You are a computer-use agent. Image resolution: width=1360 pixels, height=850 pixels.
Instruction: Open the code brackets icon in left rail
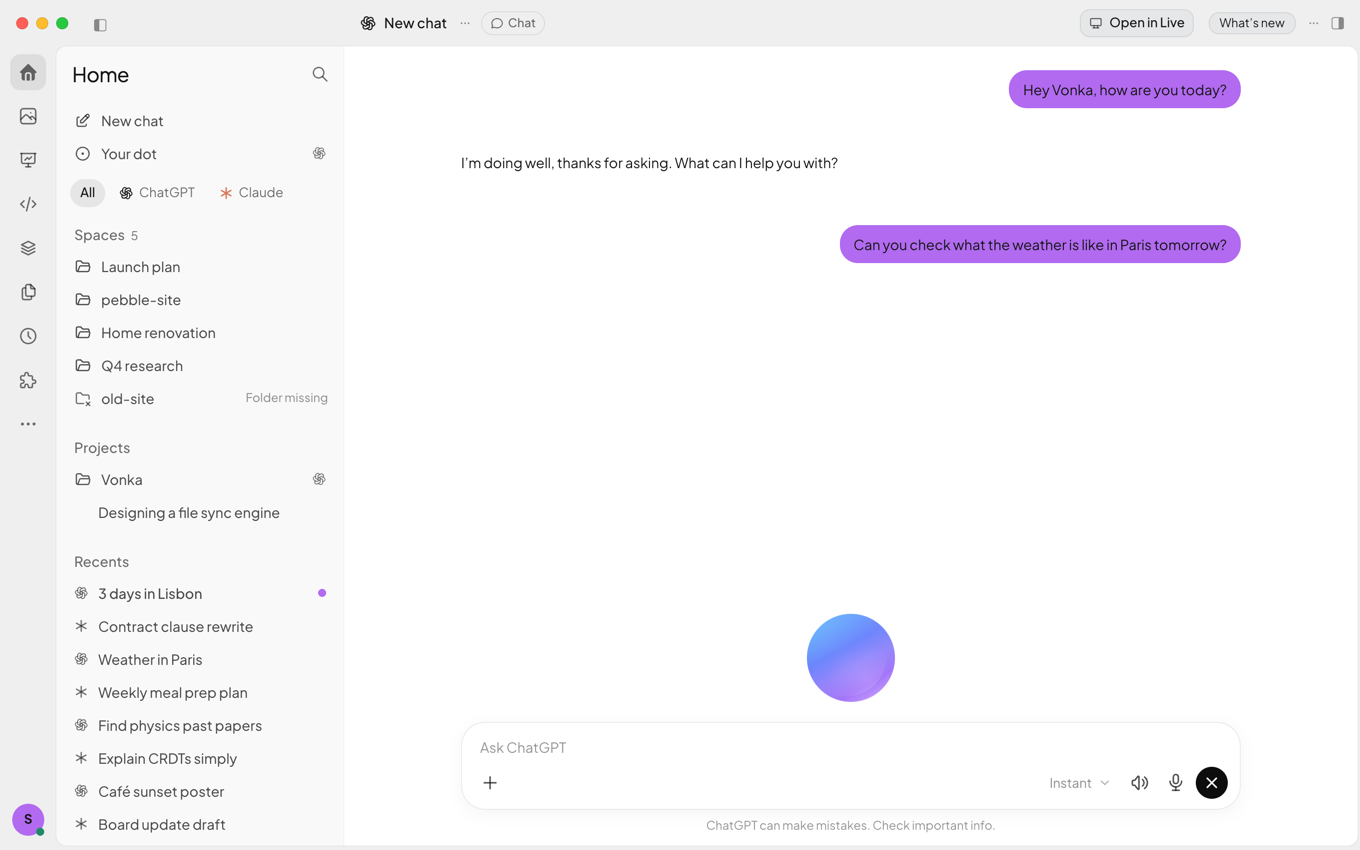point(28,204)
